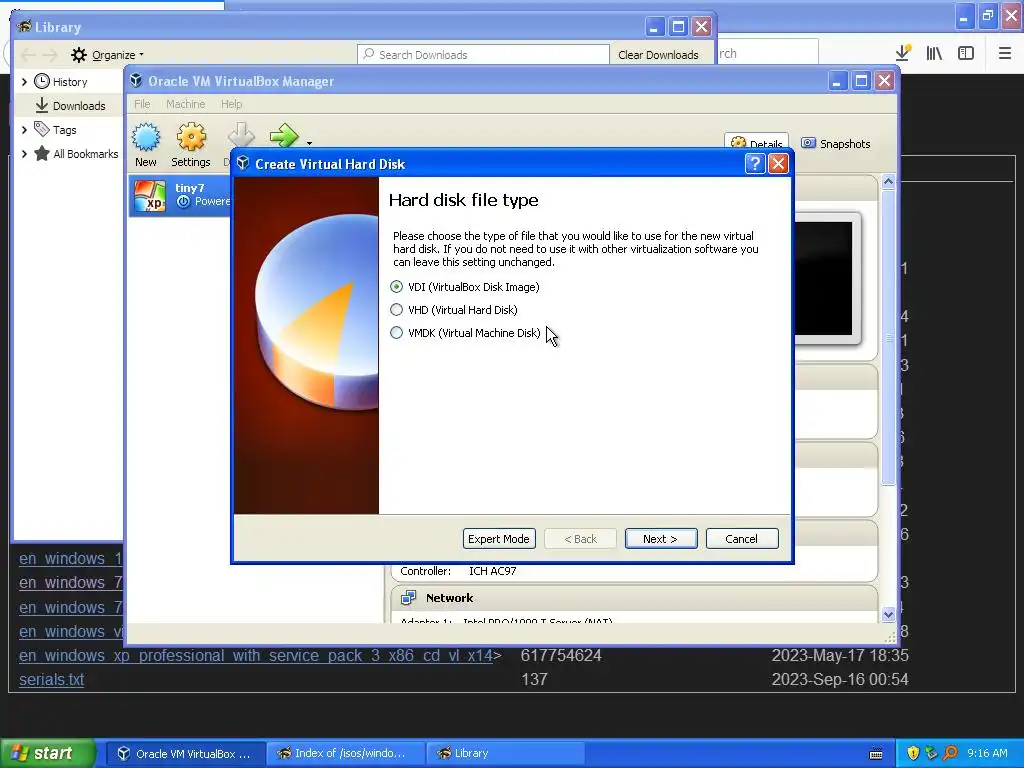1024x768 pixels.
Task: Click the Library forward arrow
Action: [50, 55]
